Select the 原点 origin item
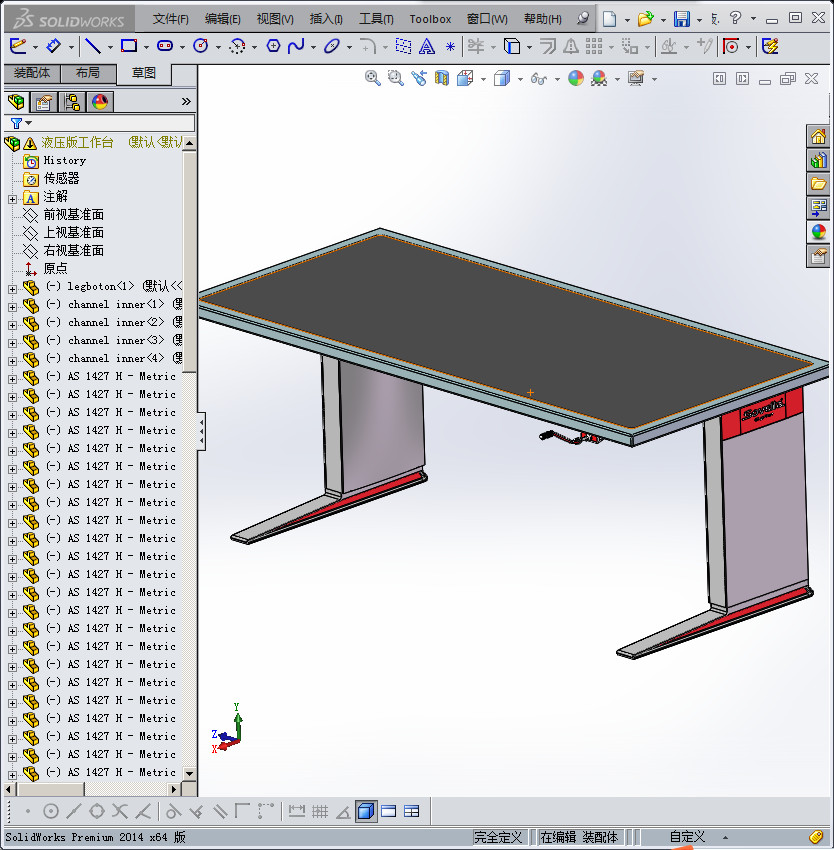Screen dimensions: 834x850 (55, 268)
